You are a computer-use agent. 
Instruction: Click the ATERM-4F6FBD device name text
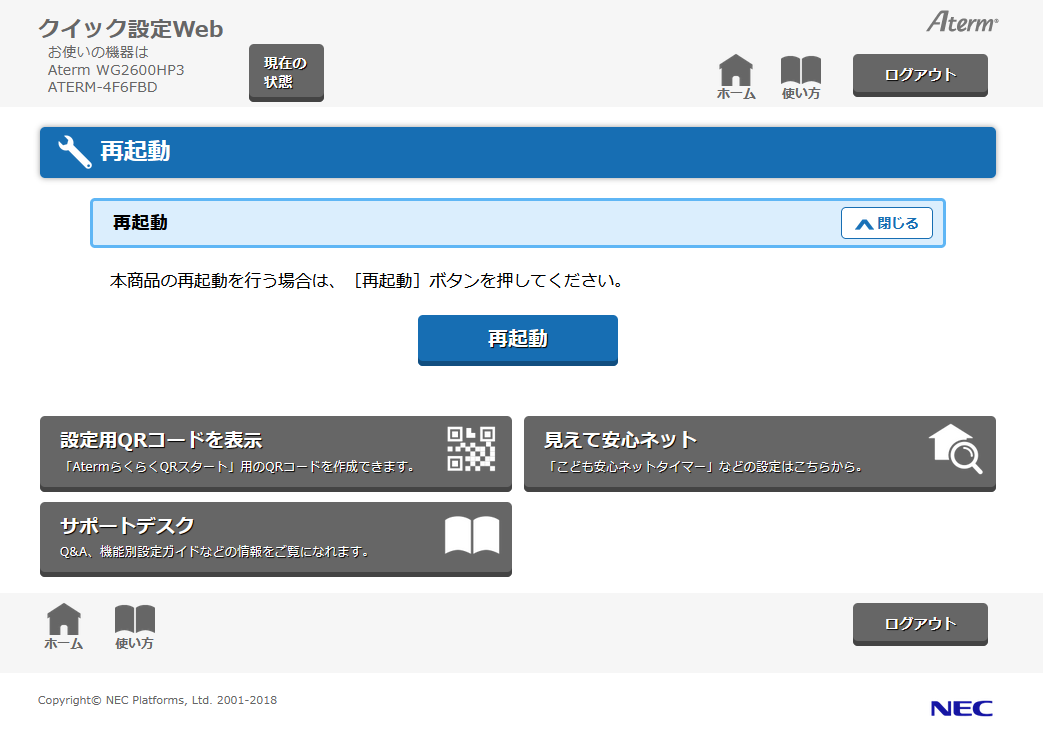point(102,87)
